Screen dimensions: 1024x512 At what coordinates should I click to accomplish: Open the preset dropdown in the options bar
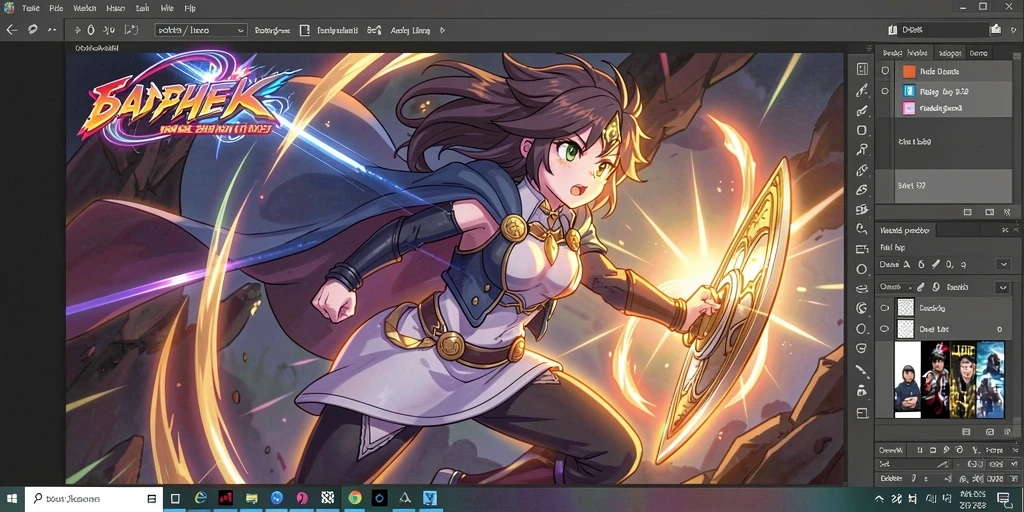tap(201, 30)
